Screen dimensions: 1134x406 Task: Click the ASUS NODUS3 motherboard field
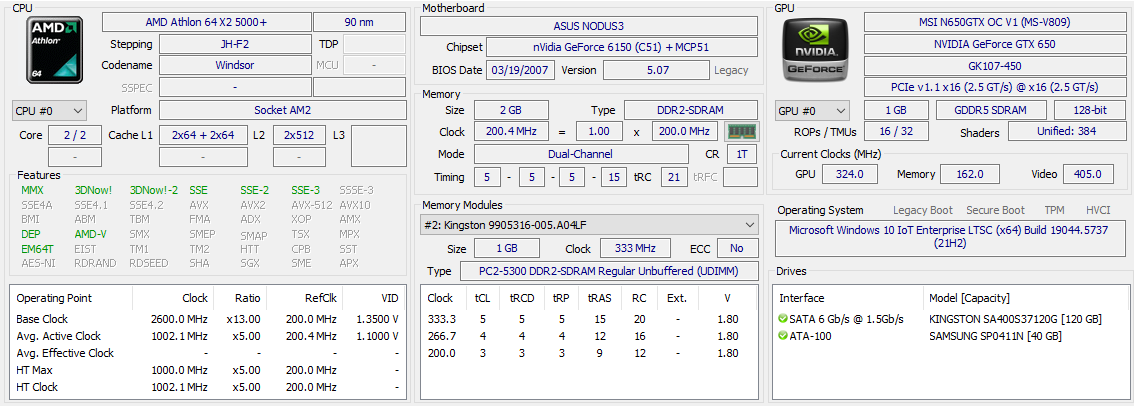point(589,26)
